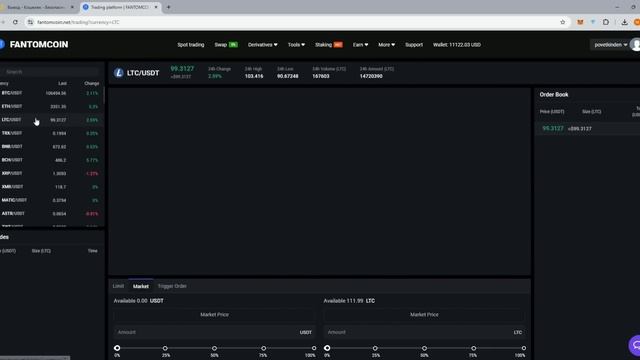View site information icon in address bar
The image size is (640, 360).
[30, 22]
